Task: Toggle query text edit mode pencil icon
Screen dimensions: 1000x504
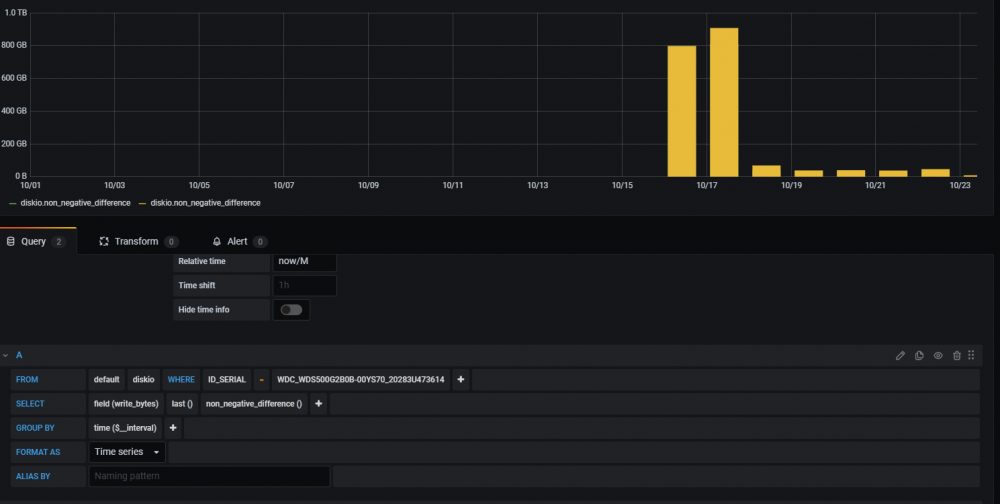Action: pyautogui.click(x=900, y=355)
